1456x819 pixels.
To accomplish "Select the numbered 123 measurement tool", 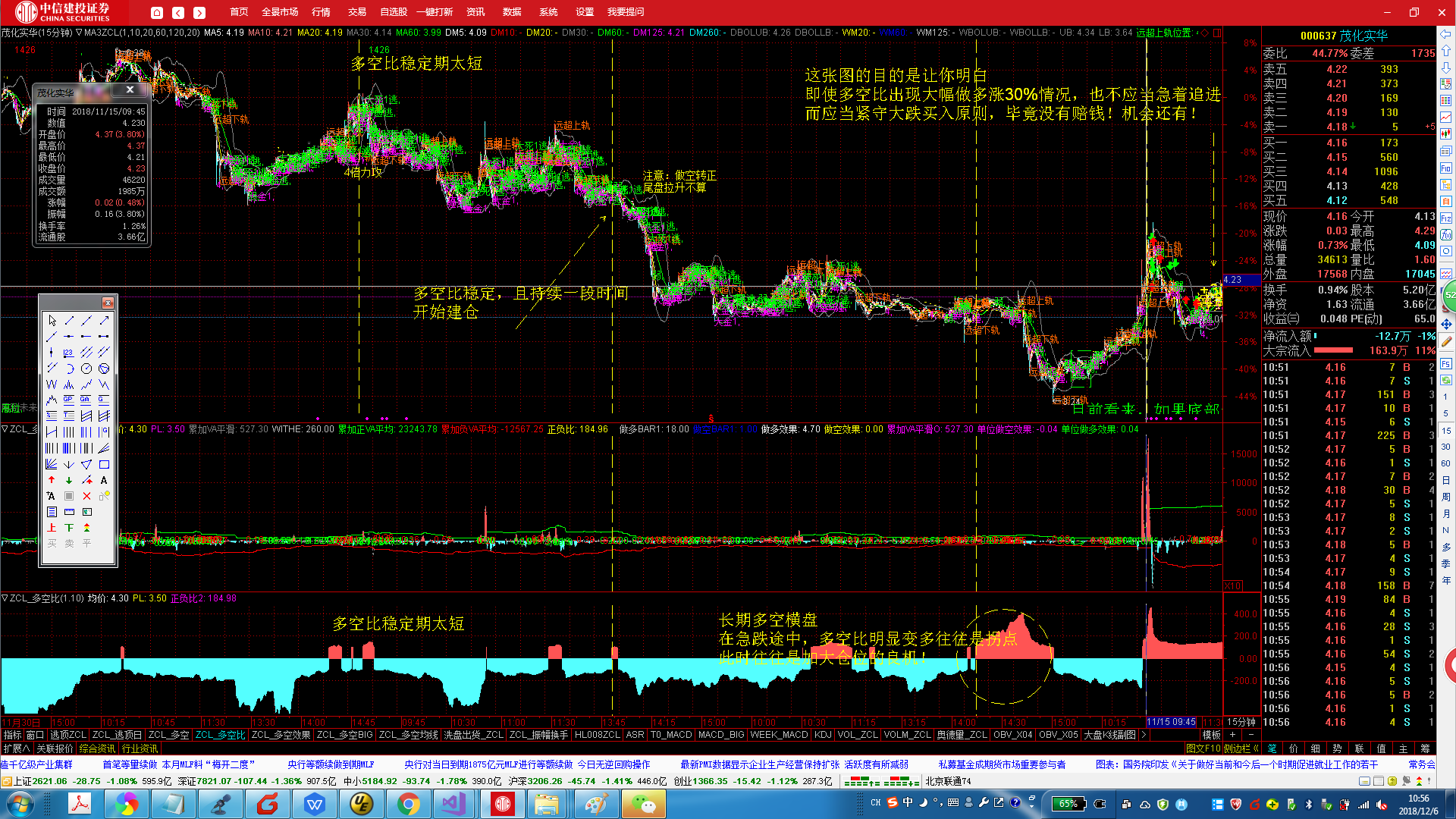I will (x=69, y=353).
